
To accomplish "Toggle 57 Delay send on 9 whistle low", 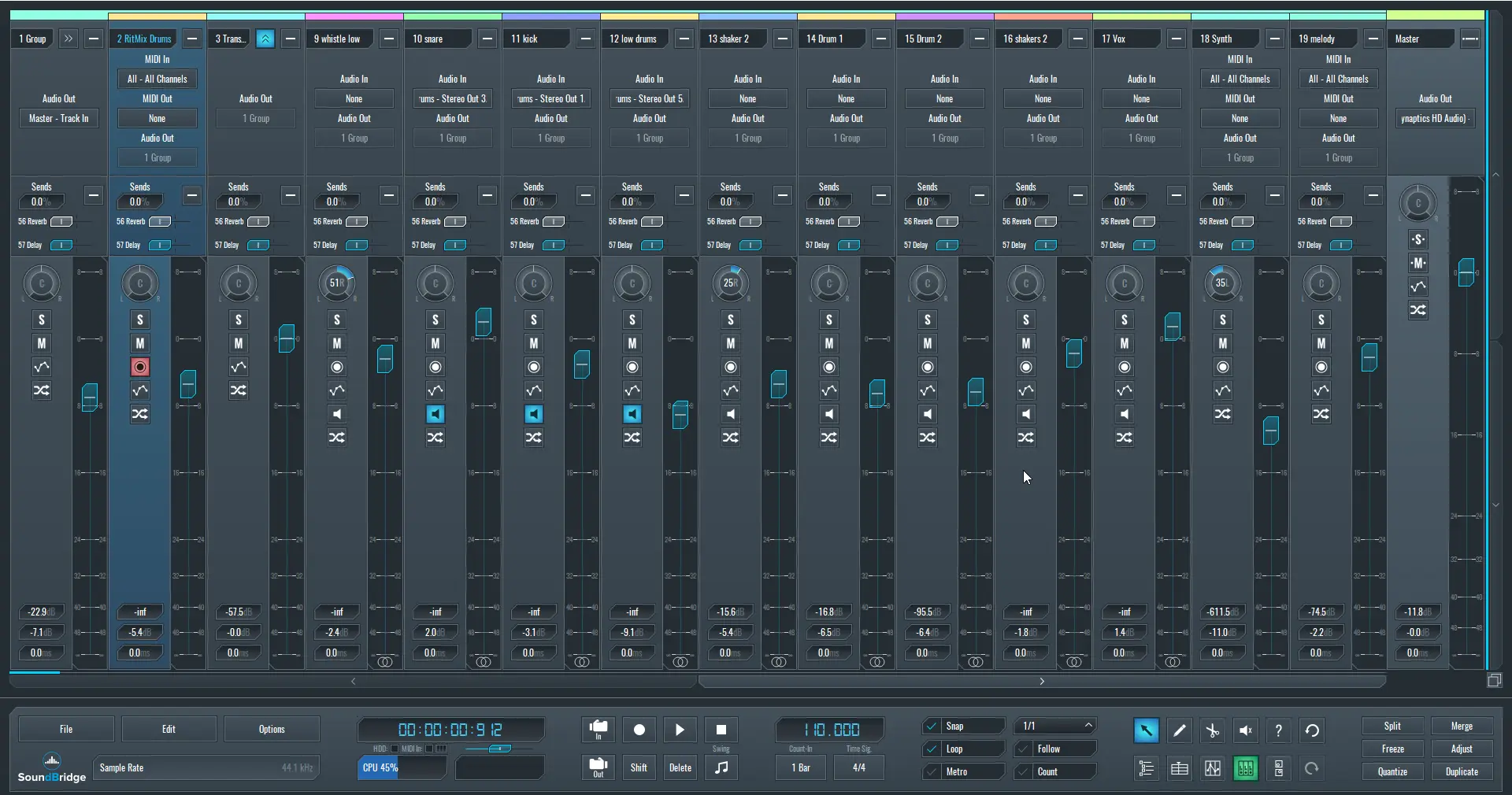I will (x=357, y=246).
